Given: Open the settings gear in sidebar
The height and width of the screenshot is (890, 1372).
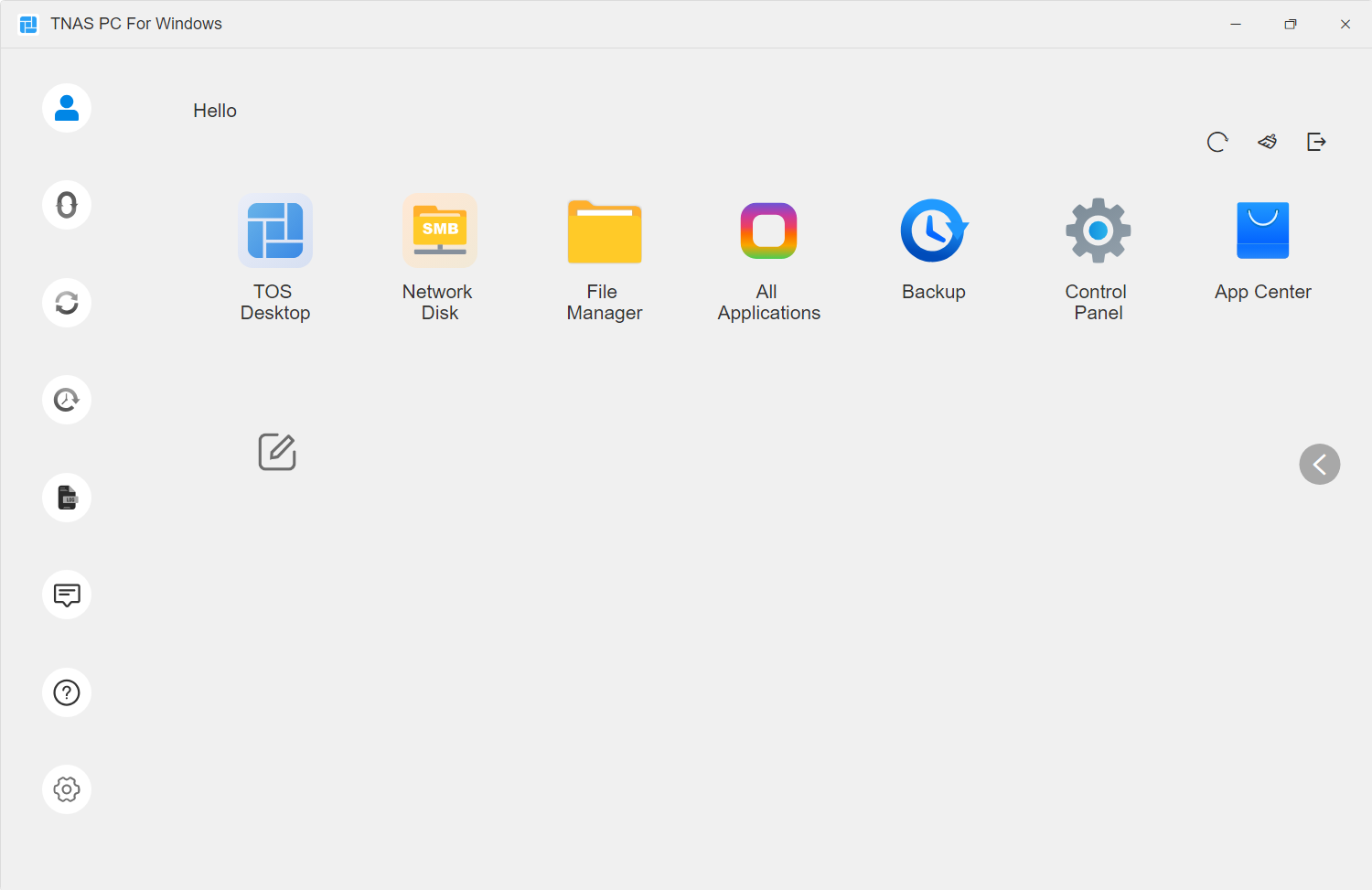Looking at the screenshot, I should point(67,789).
